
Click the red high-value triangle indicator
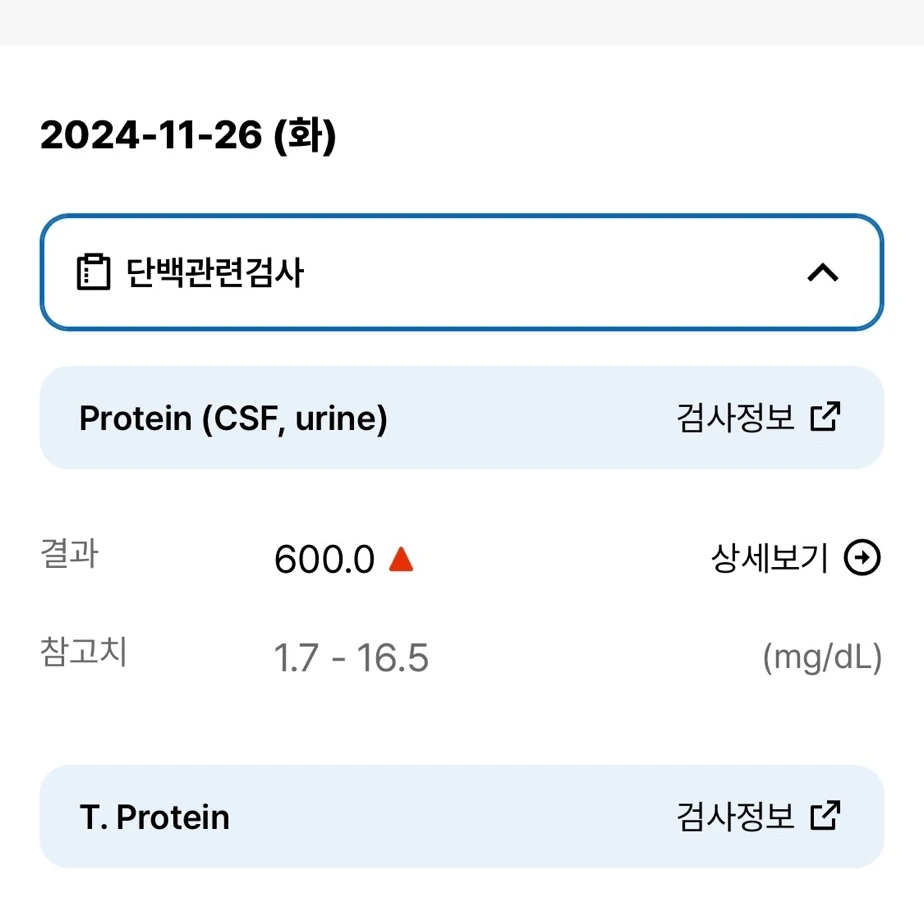point(401,559)
